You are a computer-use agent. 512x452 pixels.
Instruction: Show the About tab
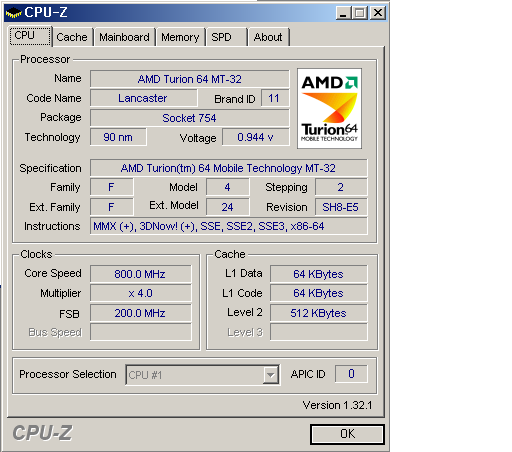pos(268,37)
